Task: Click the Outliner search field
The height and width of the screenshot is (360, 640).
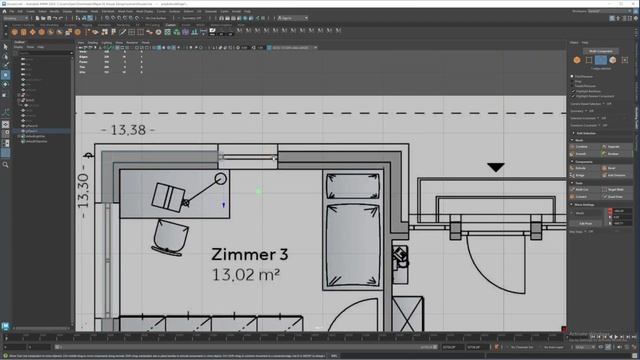Action: tap(44, 53)
